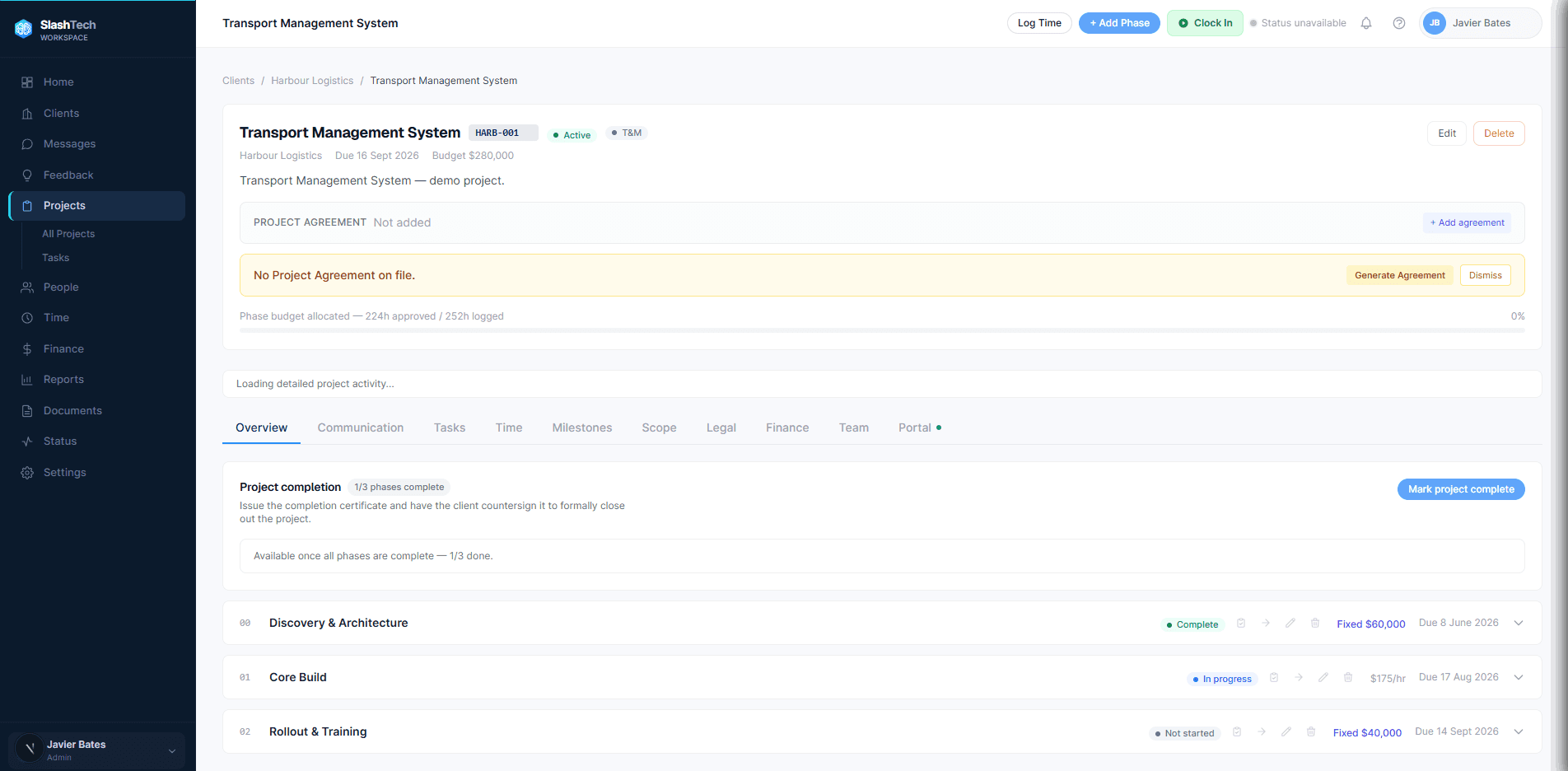Screen dimensions: 1568x771
Task: Click the arrow icon on Core Build row
Action: click(1299, 678)
